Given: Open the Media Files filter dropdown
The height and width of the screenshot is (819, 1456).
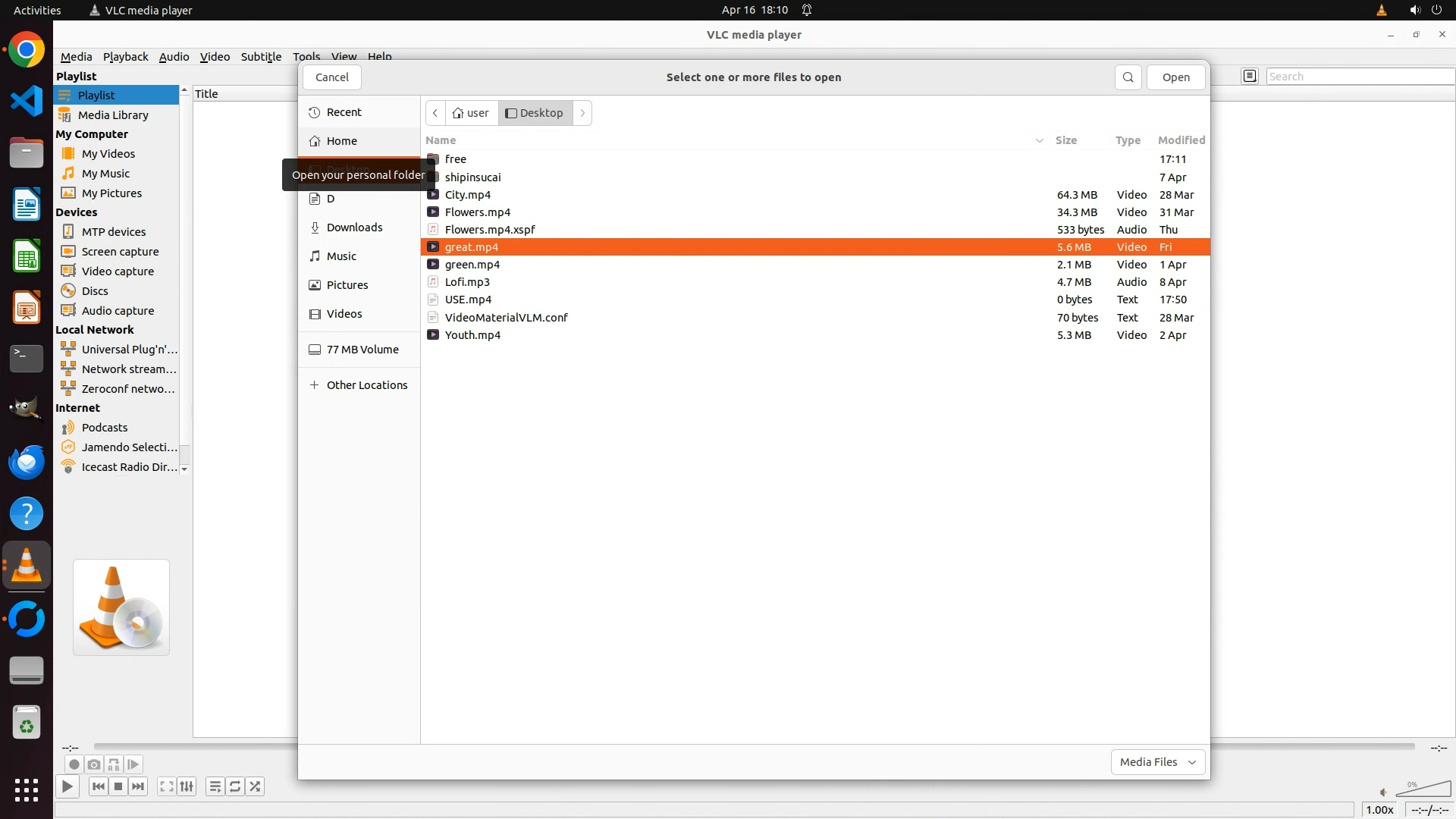Looking at the screenshot, I should point(1157,762).
